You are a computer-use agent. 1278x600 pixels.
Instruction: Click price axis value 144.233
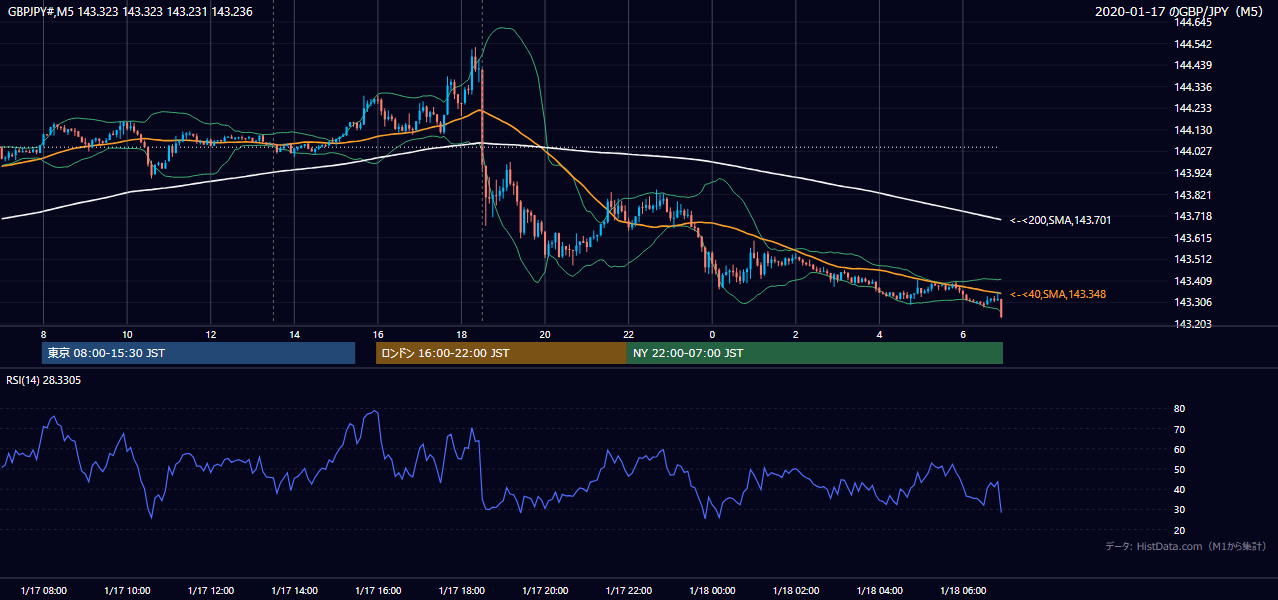point(1194,108)
